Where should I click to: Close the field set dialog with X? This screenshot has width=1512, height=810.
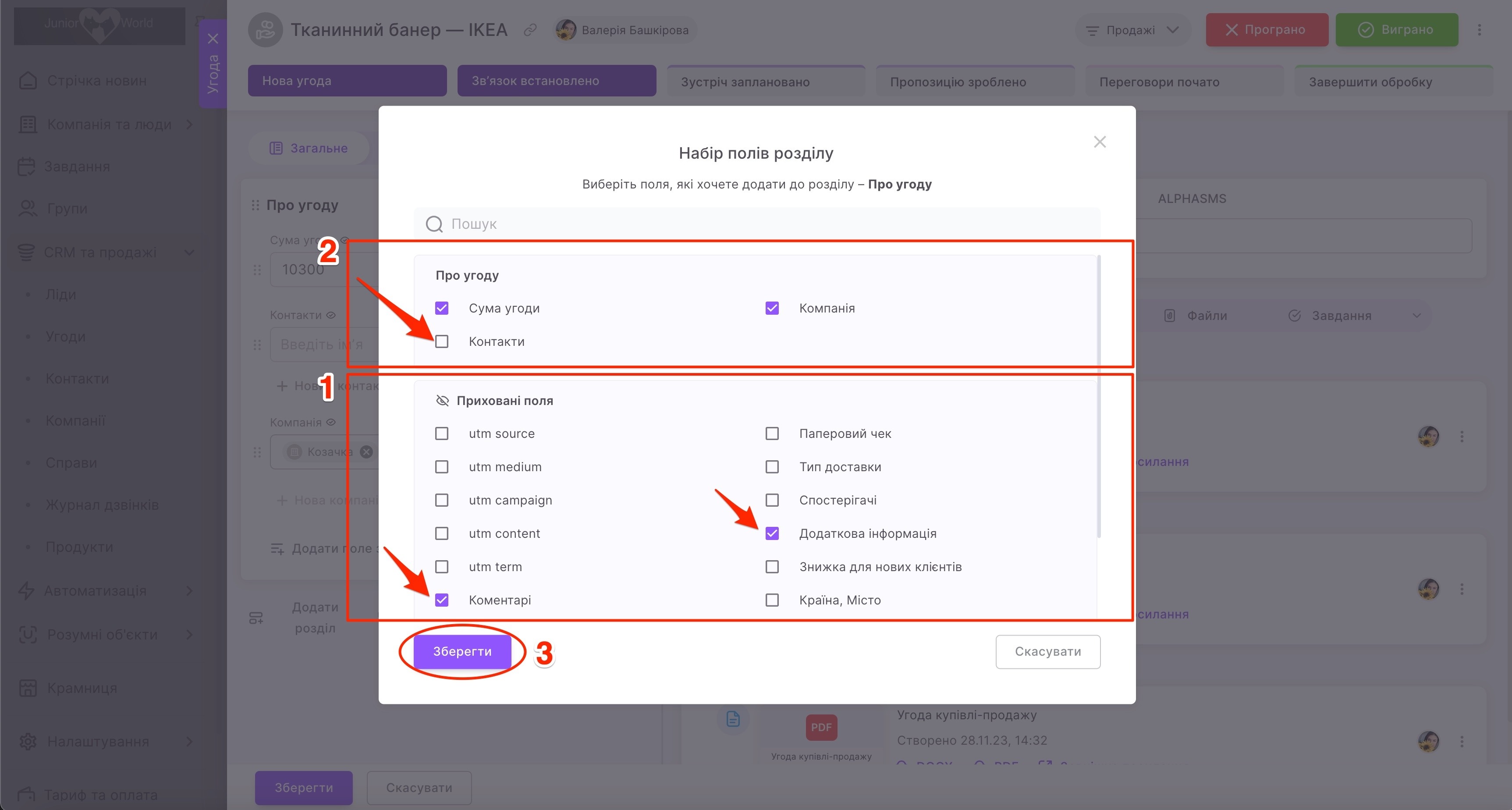click(x=1099, y=142)
